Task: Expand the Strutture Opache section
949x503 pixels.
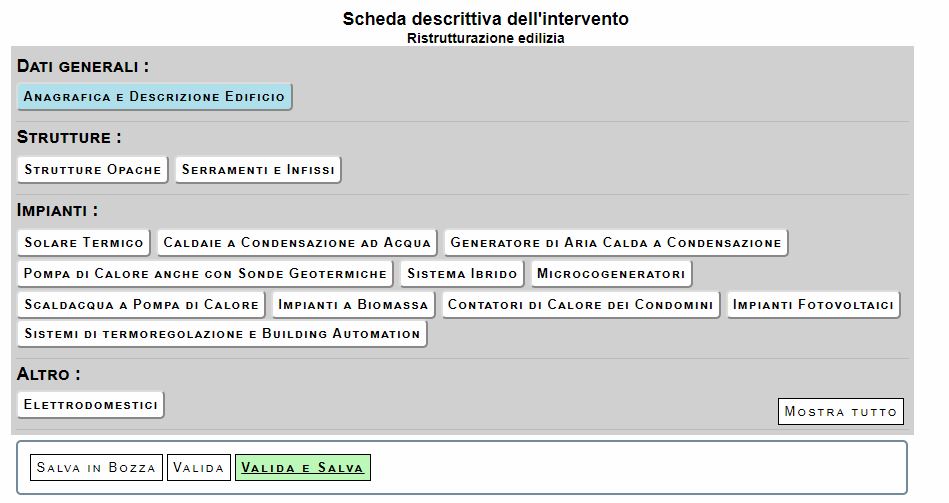Action: (x=93, y=170)
